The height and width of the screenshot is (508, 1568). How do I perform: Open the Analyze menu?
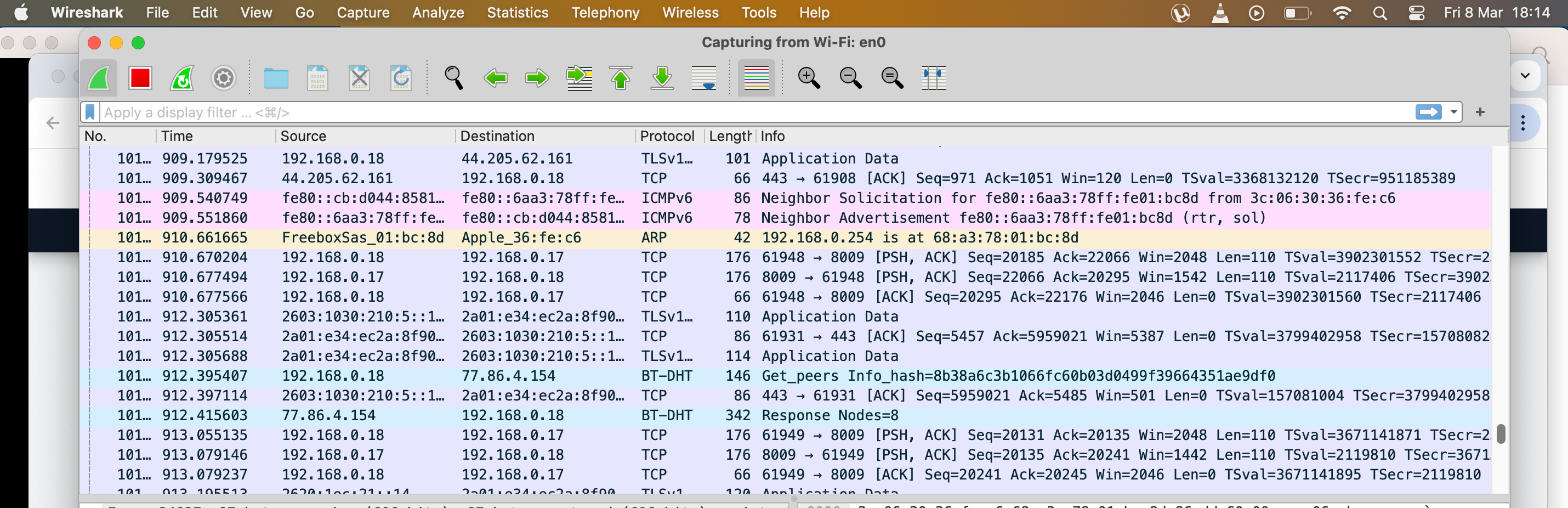pyautogui.click(x=438, y=13)
